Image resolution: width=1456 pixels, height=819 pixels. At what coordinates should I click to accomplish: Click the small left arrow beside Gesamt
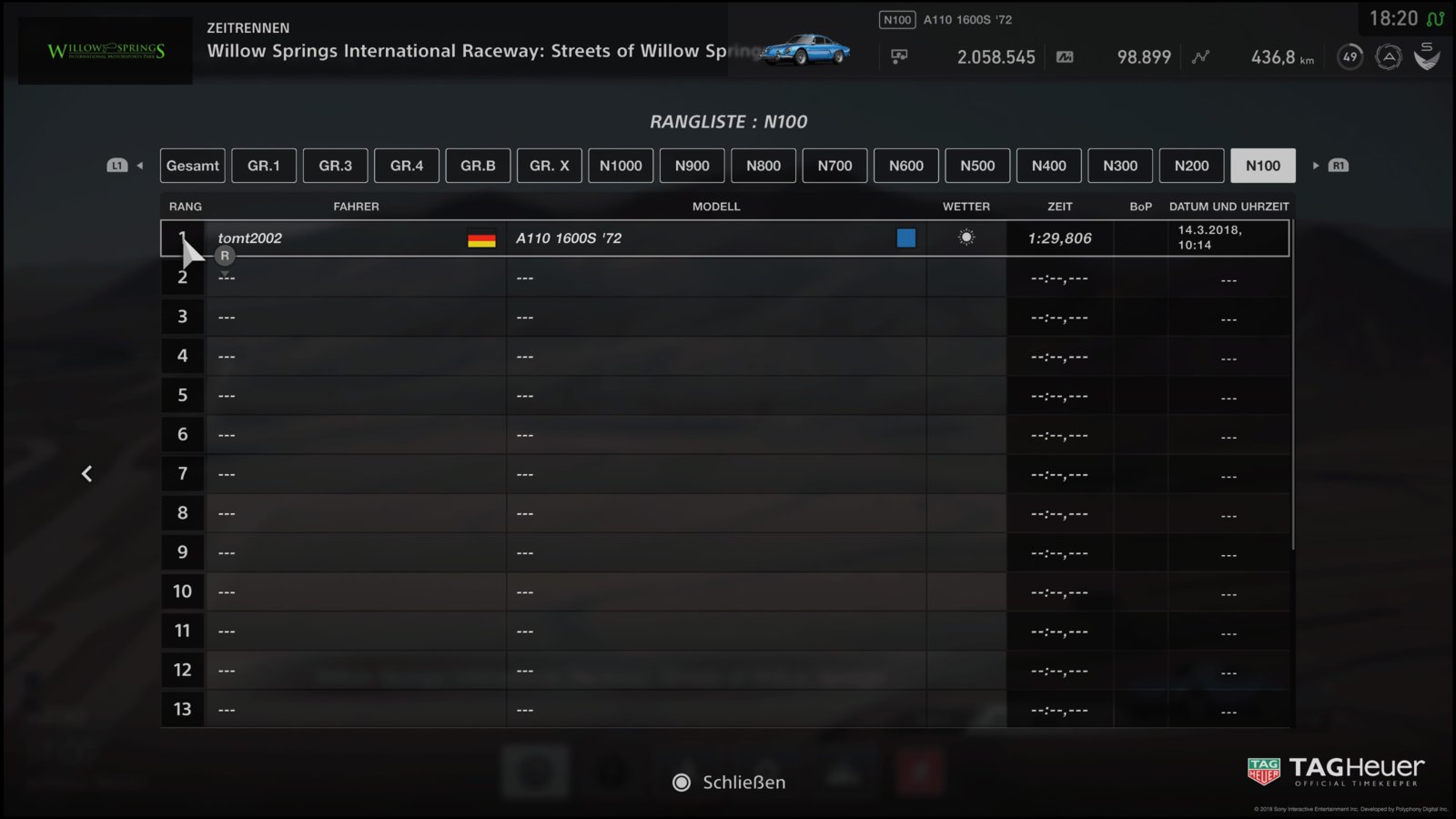coord(140,166)
